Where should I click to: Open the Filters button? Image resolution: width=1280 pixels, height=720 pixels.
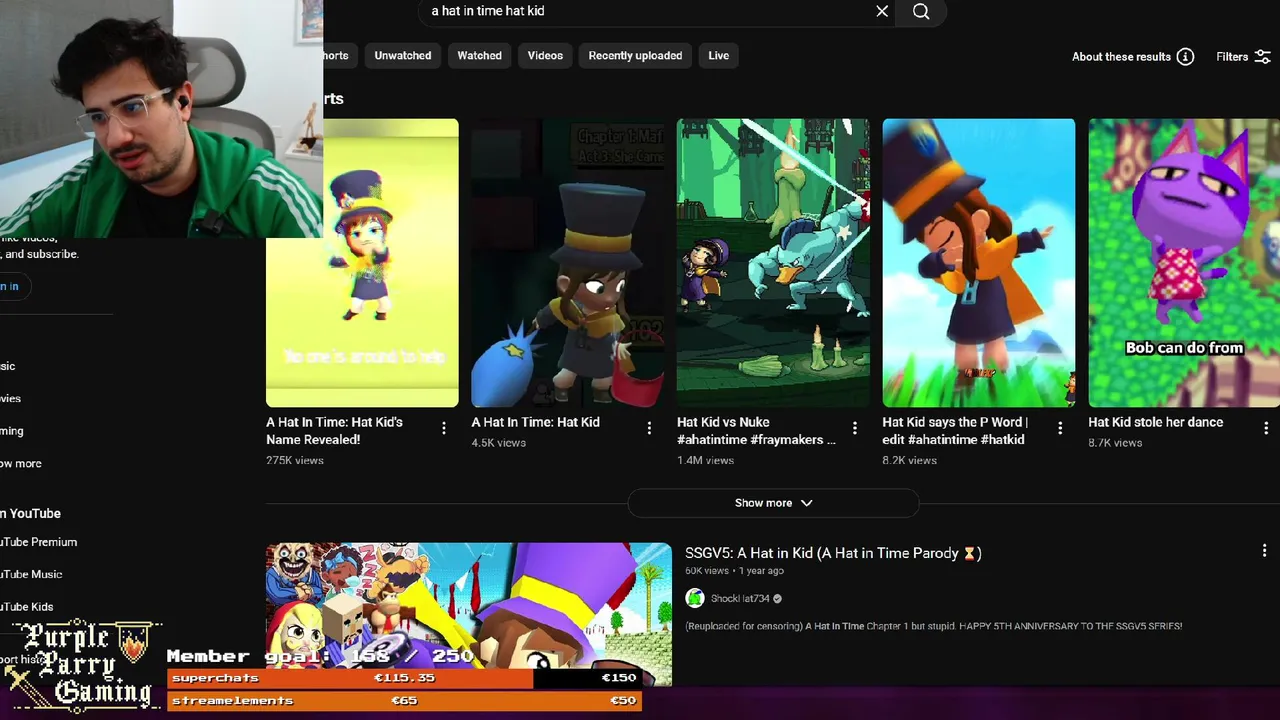pos(1243,57)
